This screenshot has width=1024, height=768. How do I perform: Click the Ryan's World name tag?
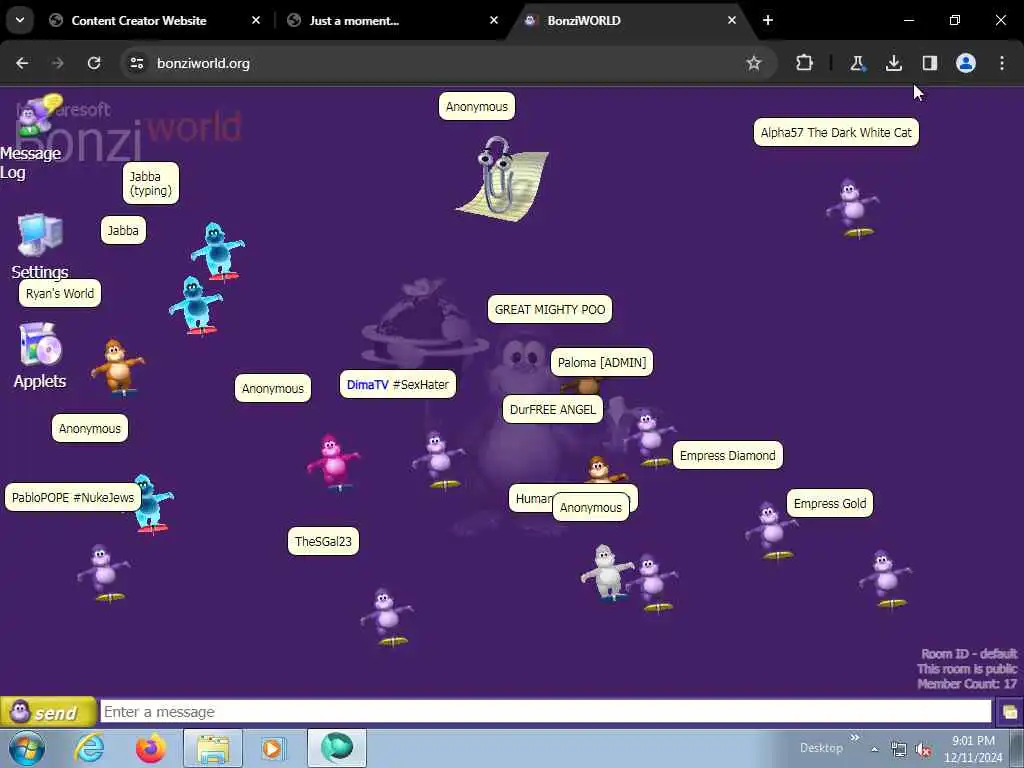click(x=60, y=294)
